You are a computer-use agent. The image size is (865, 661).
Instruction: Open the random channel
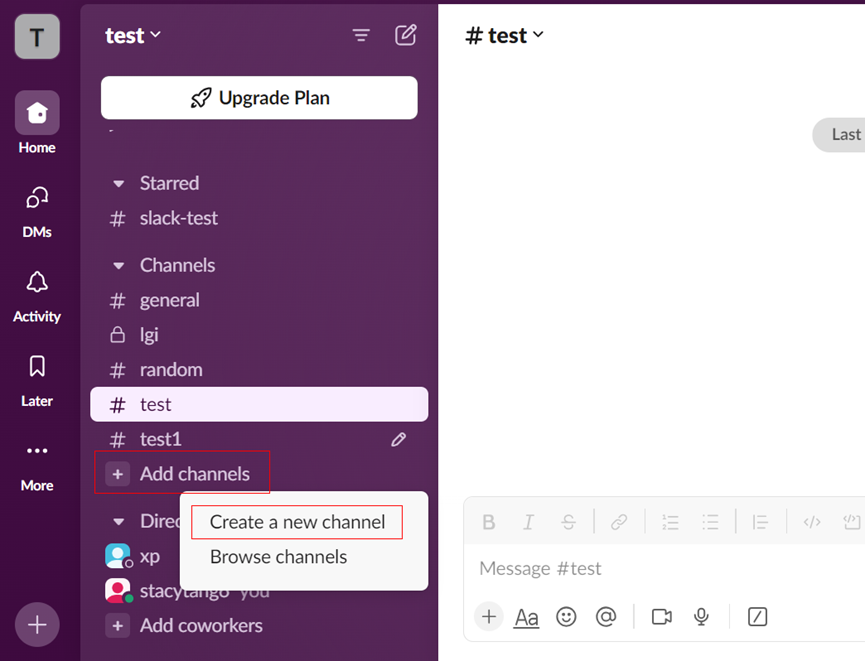pyautogui.click(x=259, y=370)
